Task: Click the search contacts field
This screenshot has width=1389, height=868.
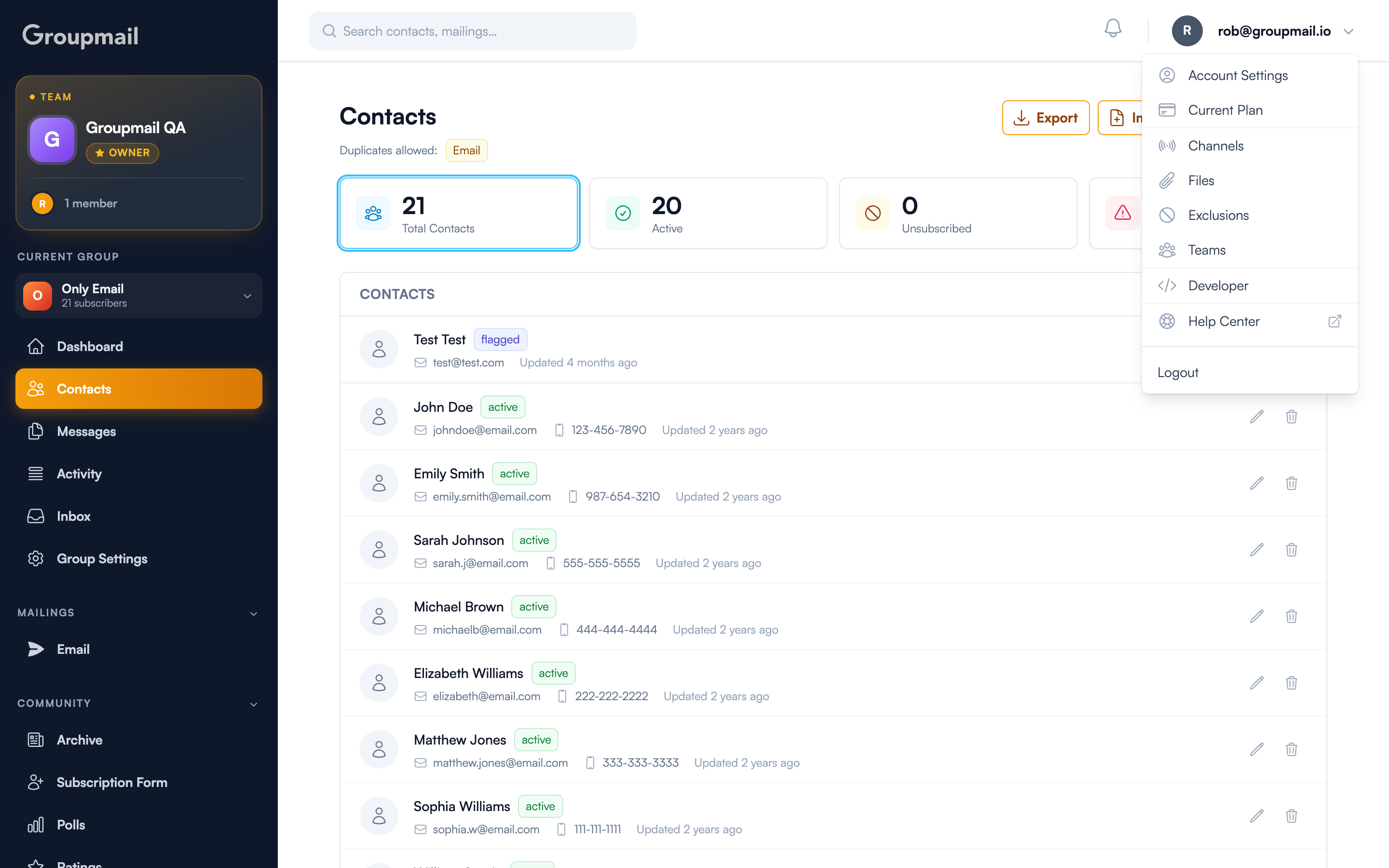Action: pyautogui.click(x=472, y=31)
